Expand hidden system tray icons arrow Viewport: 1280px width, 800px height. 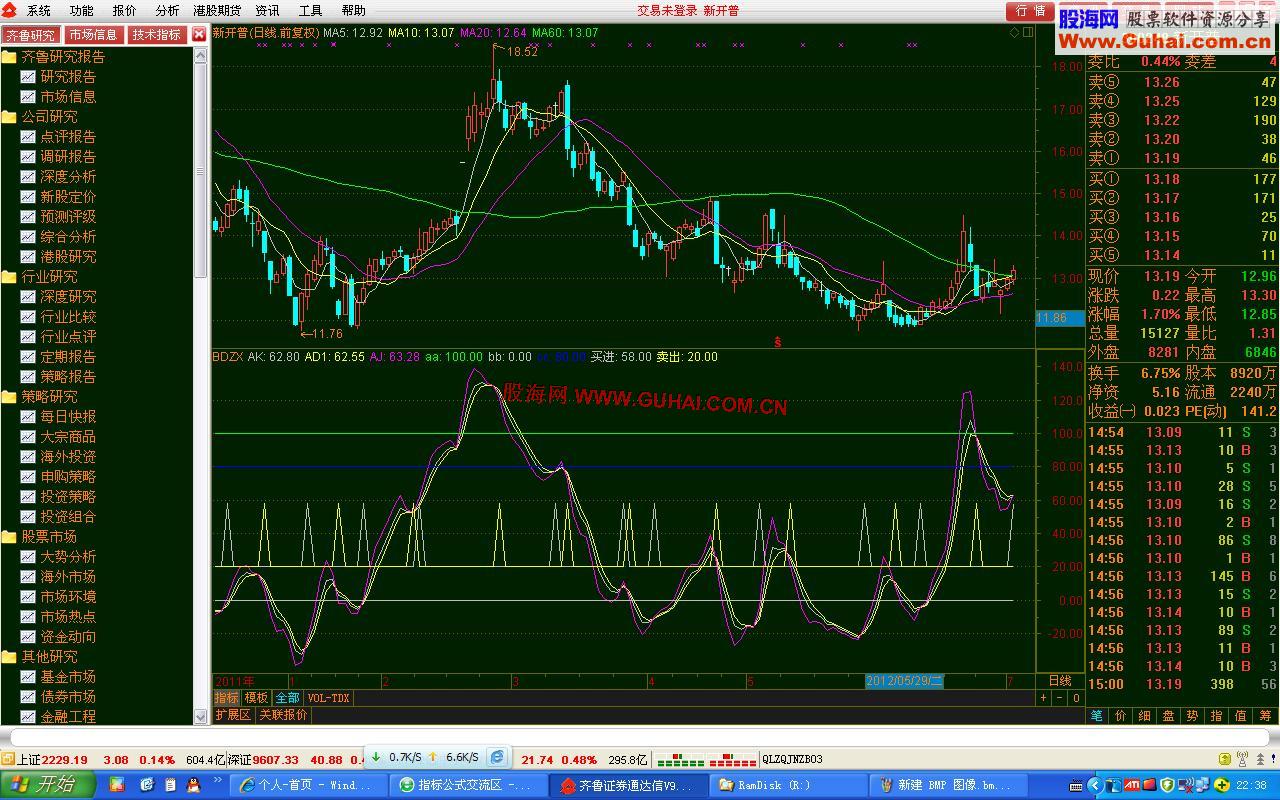point(1097,785)
